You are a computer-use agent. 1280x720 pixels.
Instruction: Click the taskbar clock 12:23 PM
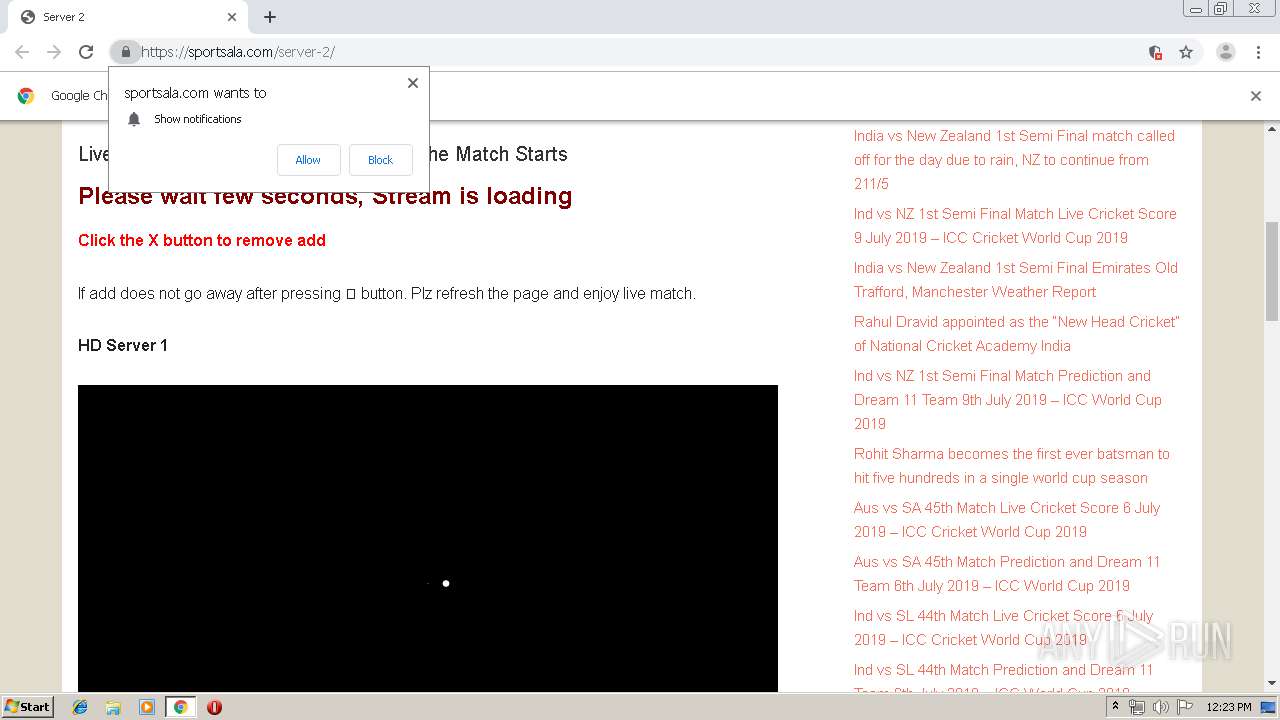(x=1229, y=707)
